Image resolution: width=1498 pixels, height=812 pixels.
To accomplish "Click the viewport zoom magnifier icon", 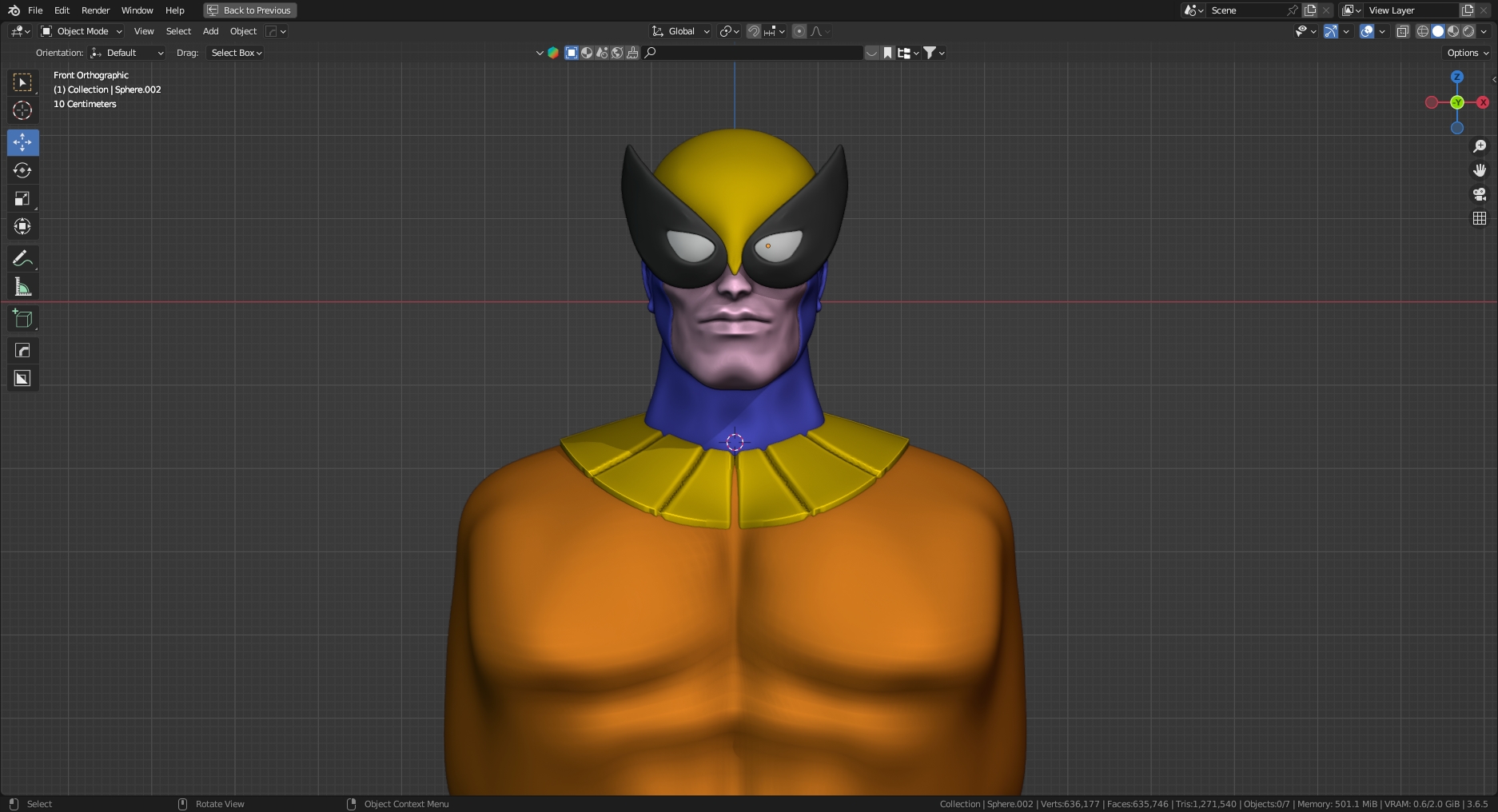I will tap(1480, 146).
